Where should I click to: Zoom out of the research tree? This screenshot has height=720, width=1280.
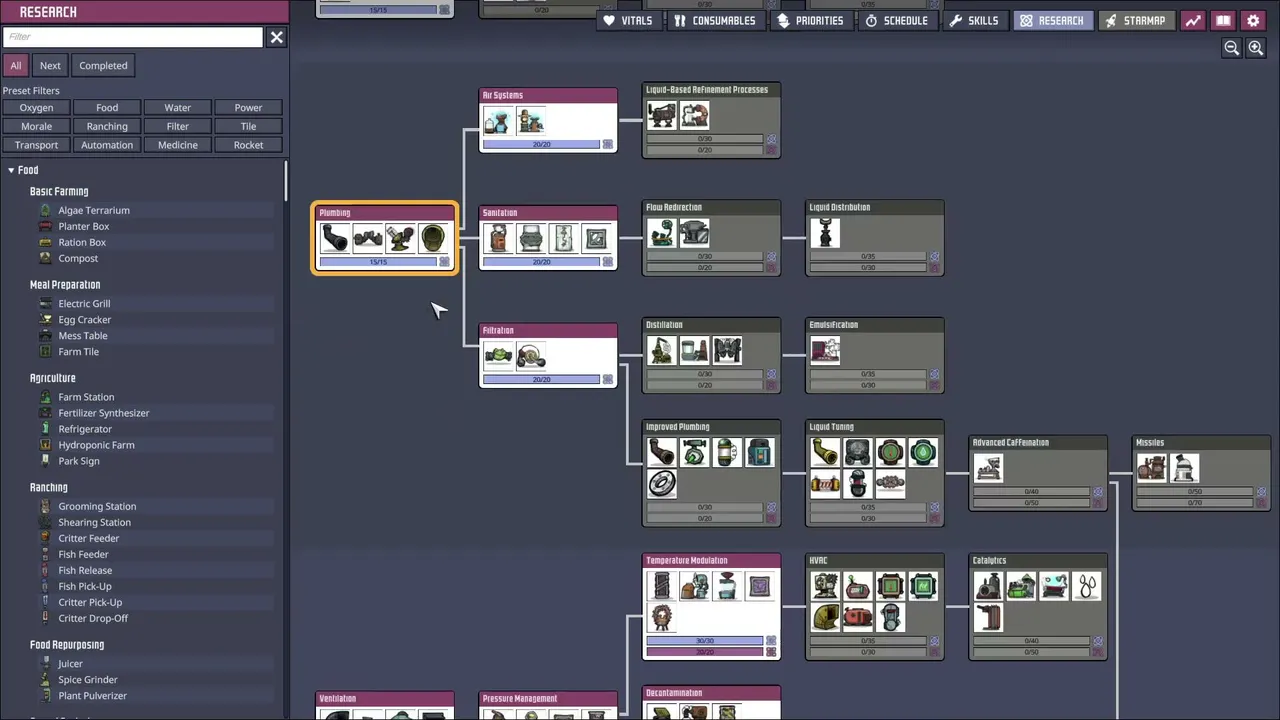click(x=1232, y=48)
